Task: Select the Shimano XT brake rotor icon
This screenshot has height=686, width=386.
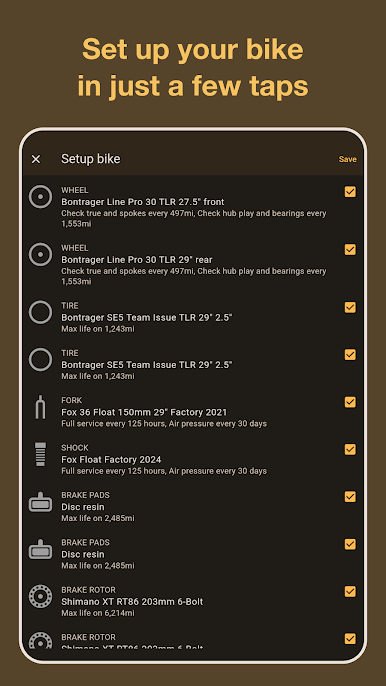Action: pos(40,596)
